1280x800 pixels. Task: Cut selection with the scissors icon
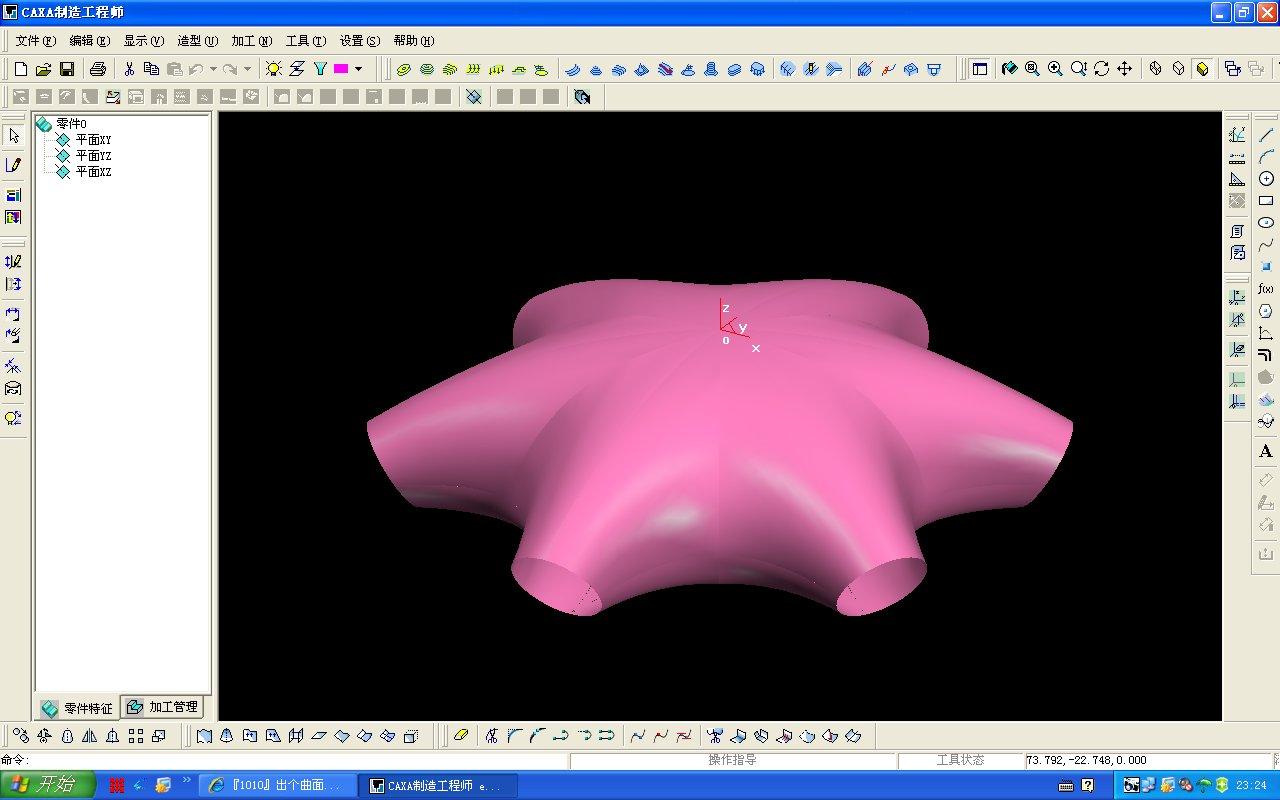tap(129, 69)
